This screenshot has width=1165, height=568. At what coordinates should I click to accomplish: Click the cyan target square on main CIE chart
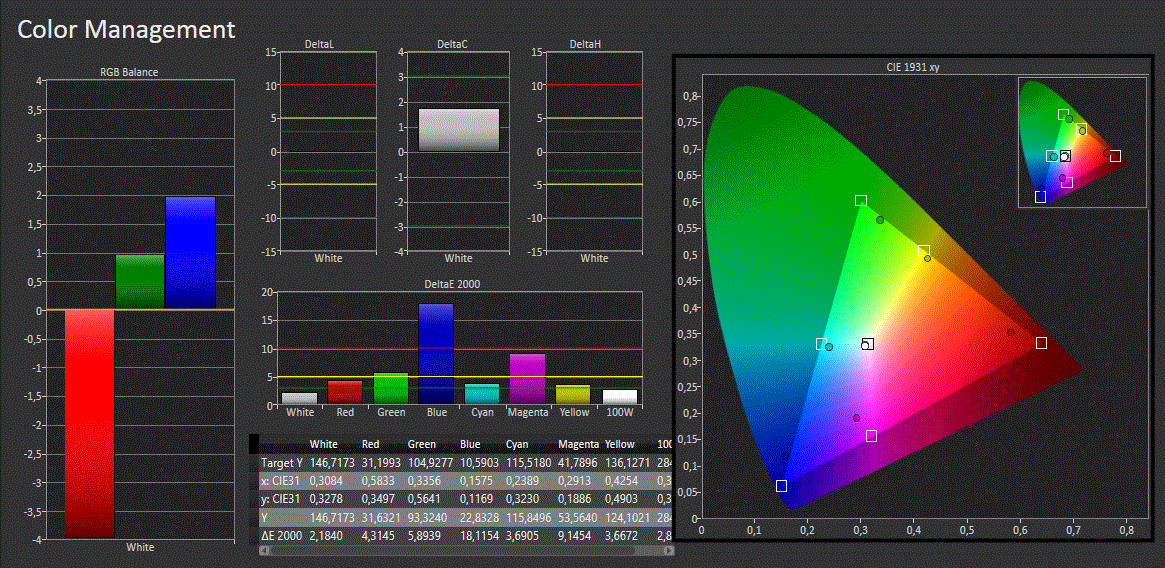click(x=821, y=343)
